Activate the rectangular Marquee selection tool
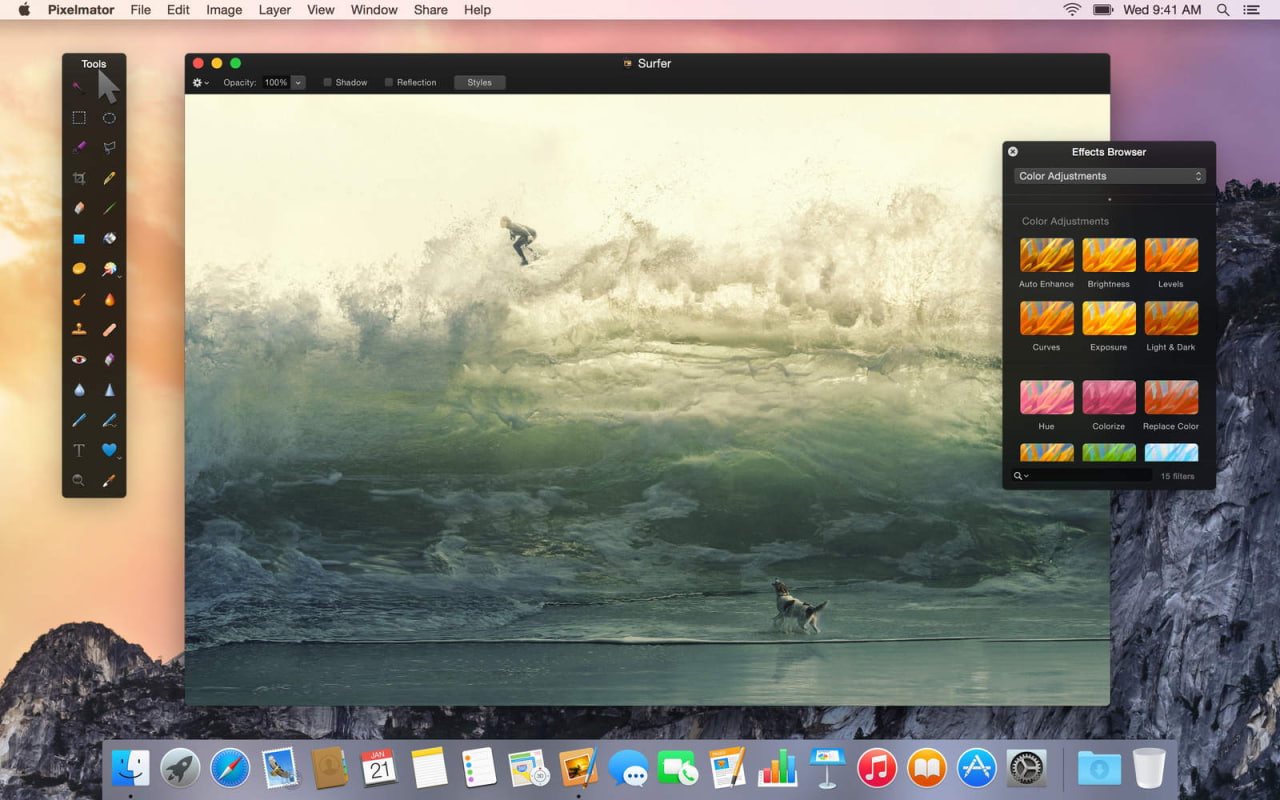Screen dimensions: 1280x800 coord(78,117)
